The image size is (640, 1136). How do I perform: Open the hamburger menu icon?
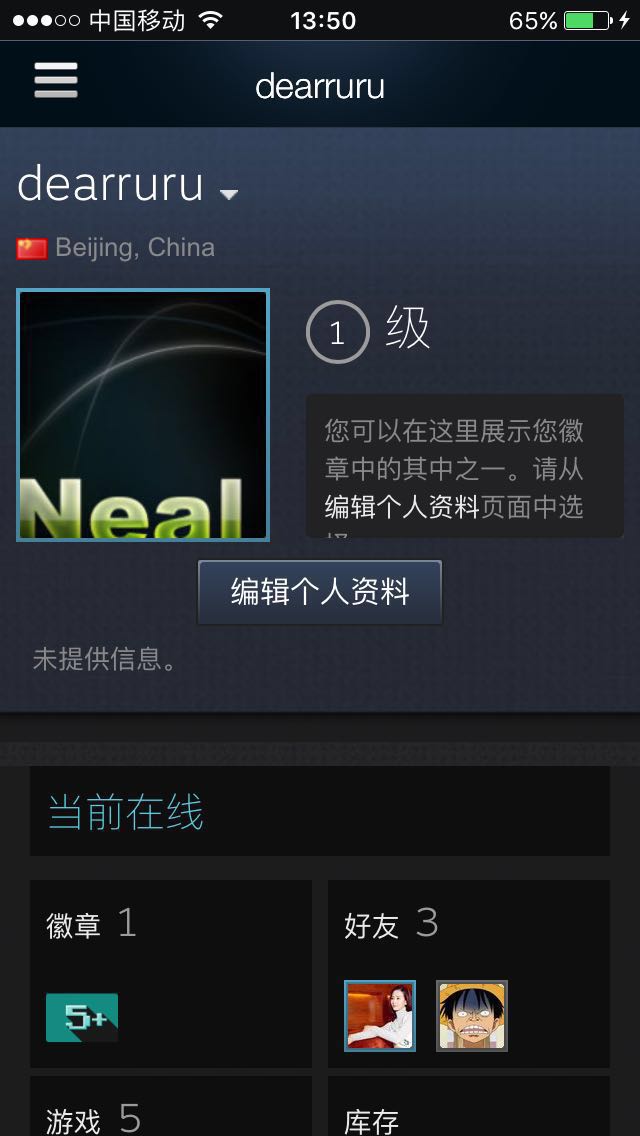(x=56, y=80)
